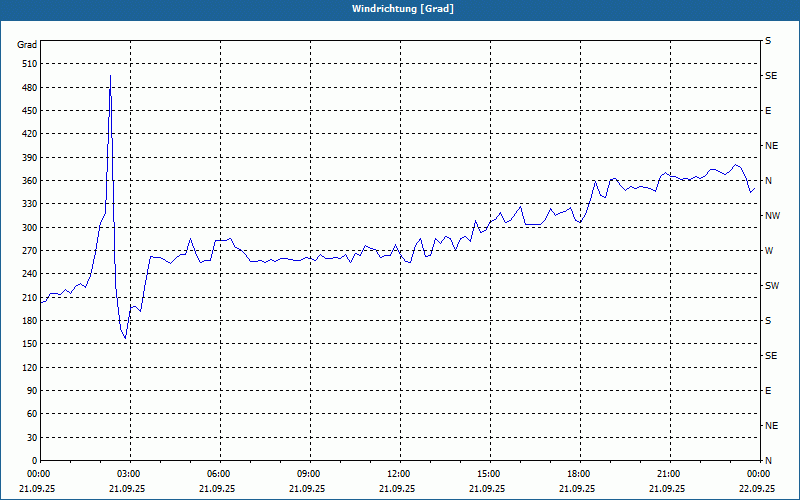This screenshot has width=800, height=500.
Task: Click the 15:00 time axis label
Action: pyautogui.click(x=490, y=474)
